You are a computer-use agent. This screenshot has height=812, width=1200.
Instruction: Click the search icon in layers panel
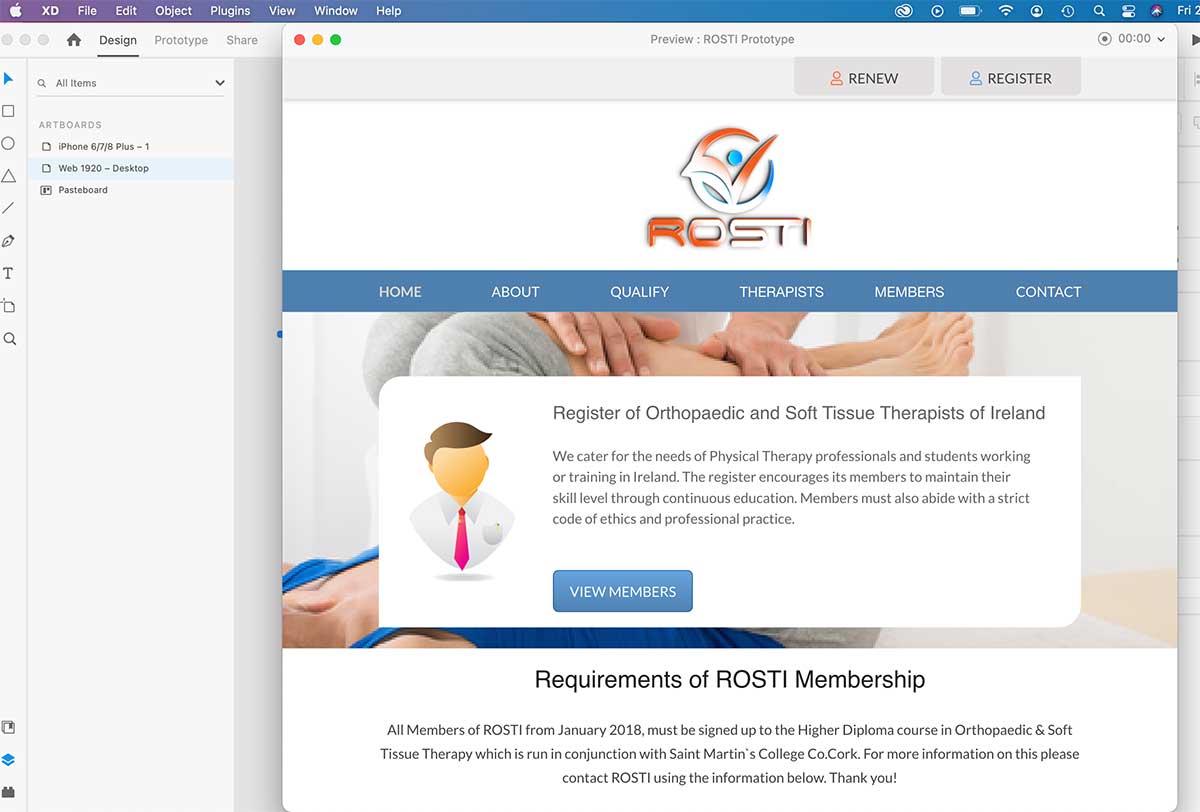pos(42,84)
